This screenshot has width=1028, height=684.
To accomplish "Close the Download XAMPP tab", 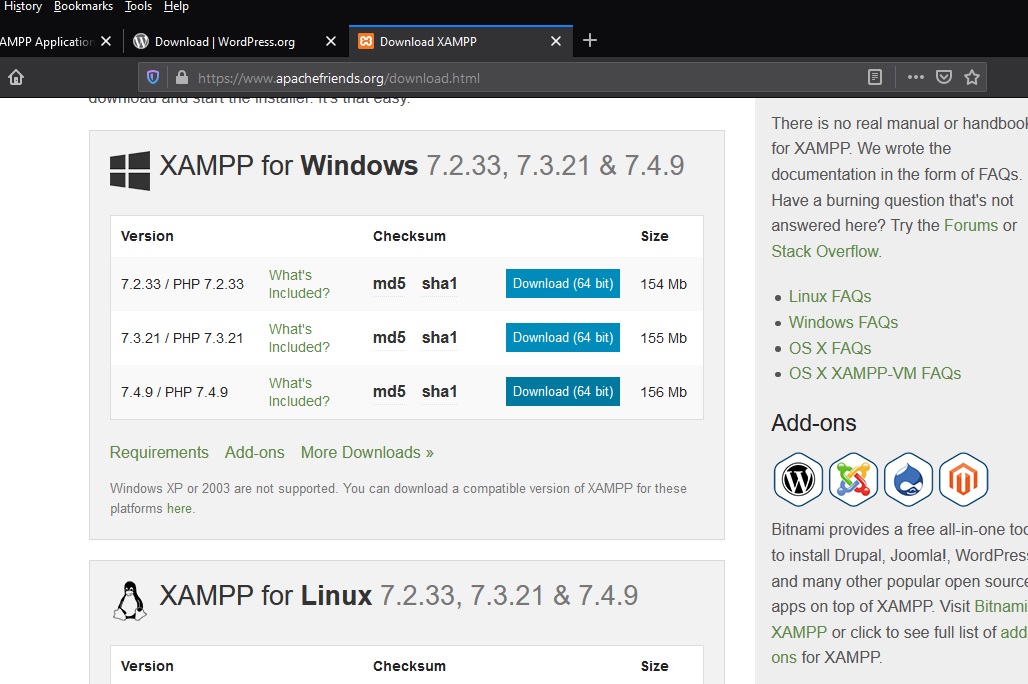I will (557, 42).
